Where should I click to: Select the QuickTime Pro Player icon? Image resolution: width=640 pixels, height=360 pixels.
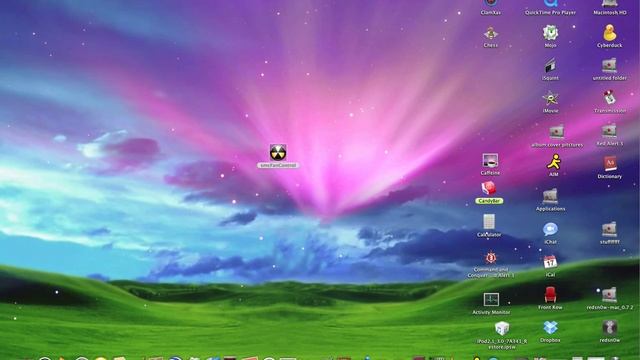pyautogui.click(x=550, y=4)
